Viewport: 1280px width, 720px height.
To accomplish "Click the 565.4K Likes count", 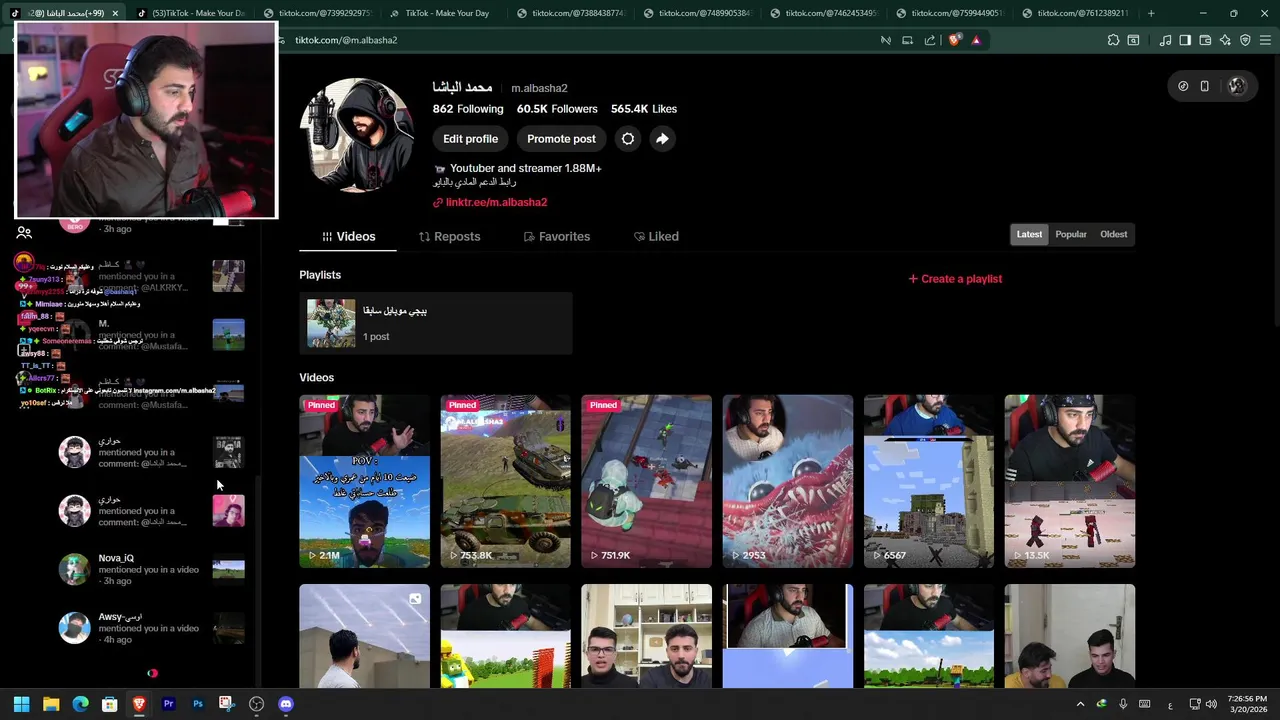I will 644,109.
